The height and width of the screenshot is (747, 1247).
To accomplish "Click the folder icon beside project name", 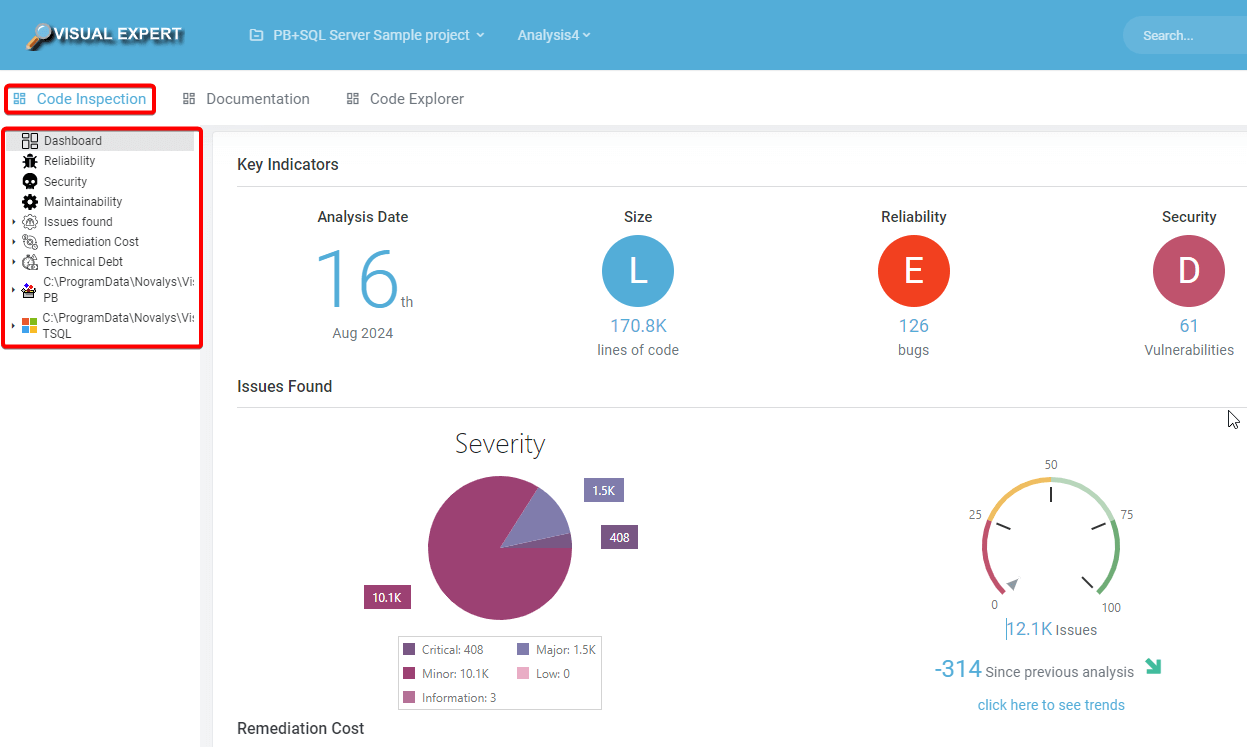I will [x=257, y=35].
